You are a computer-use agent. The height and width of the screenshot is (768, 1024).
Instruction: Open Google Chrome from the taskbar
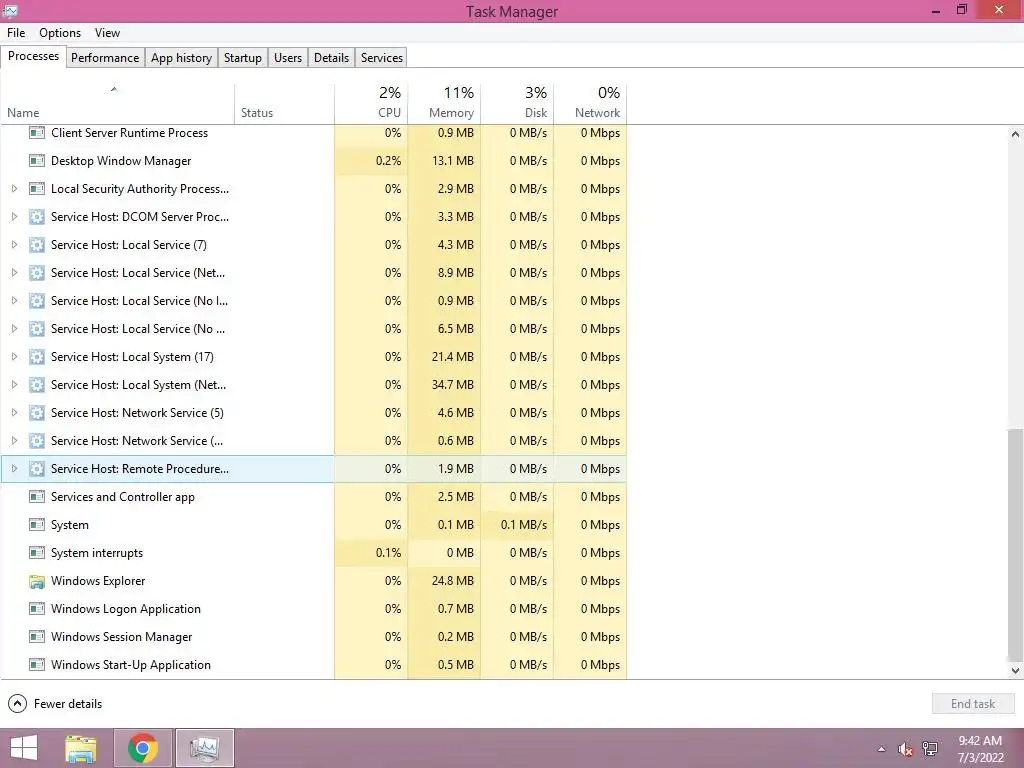(143, 748)
